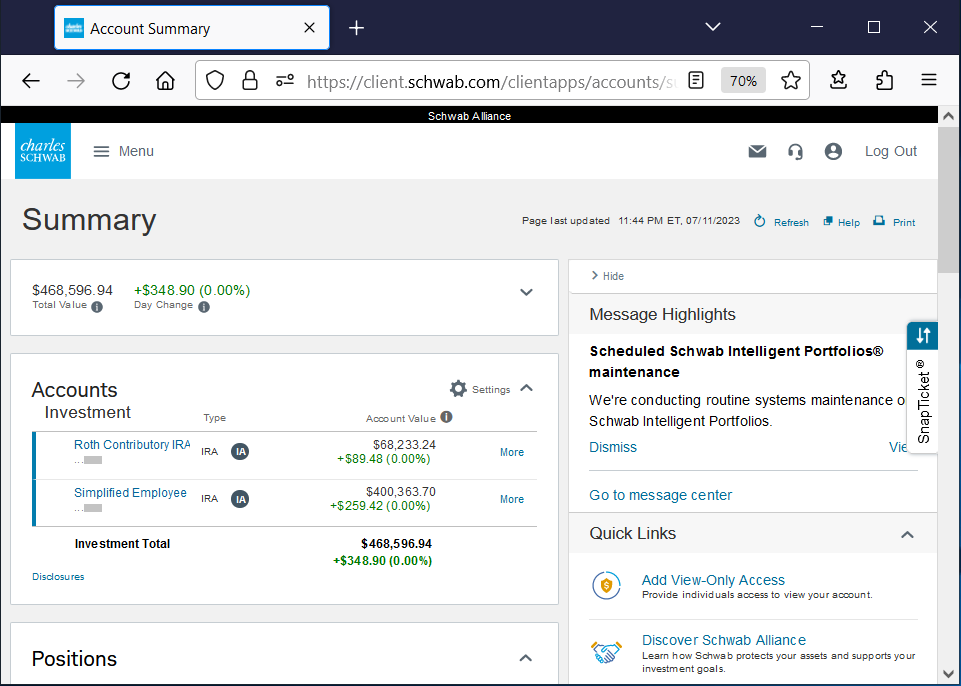Open the Disclosures link
This screenshot has height=686, width=961.
pos(58,576)
